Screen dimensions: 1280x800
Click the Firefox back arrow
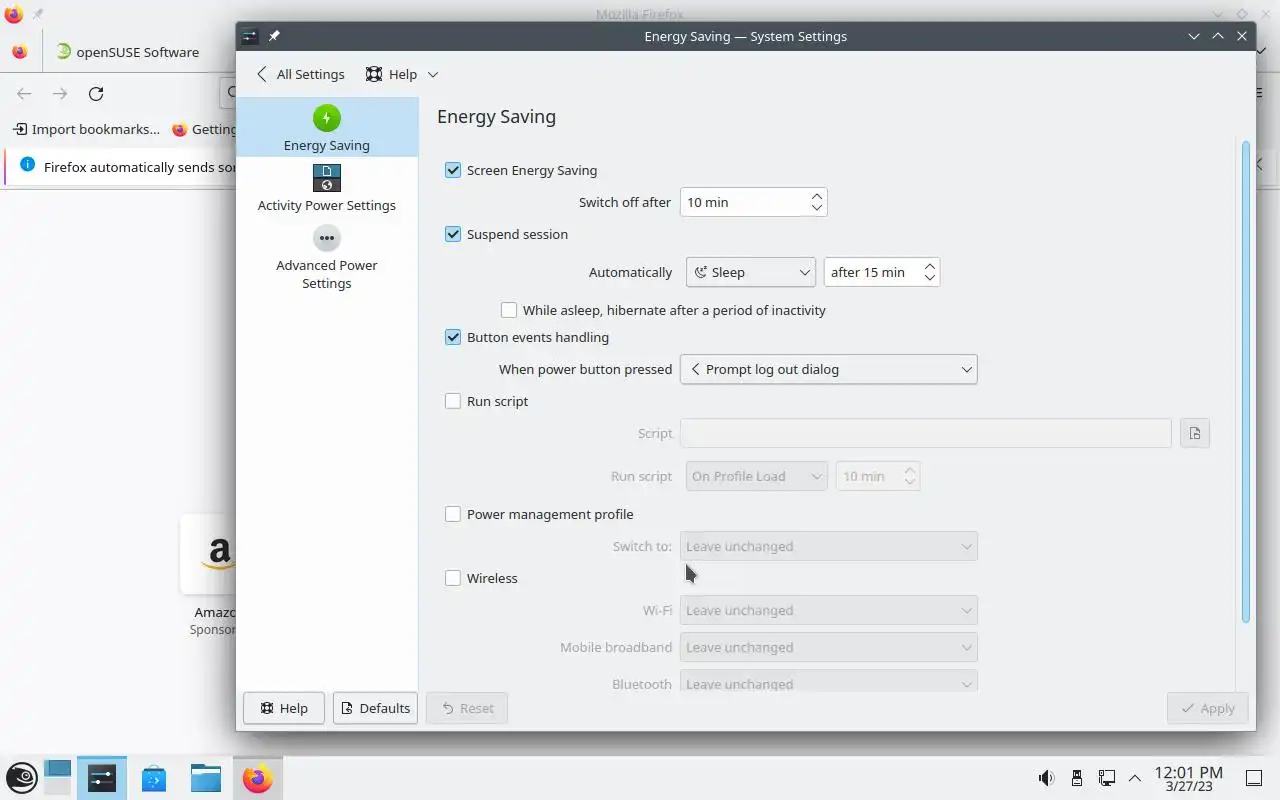pyautogui.click(x=24, y=94)
